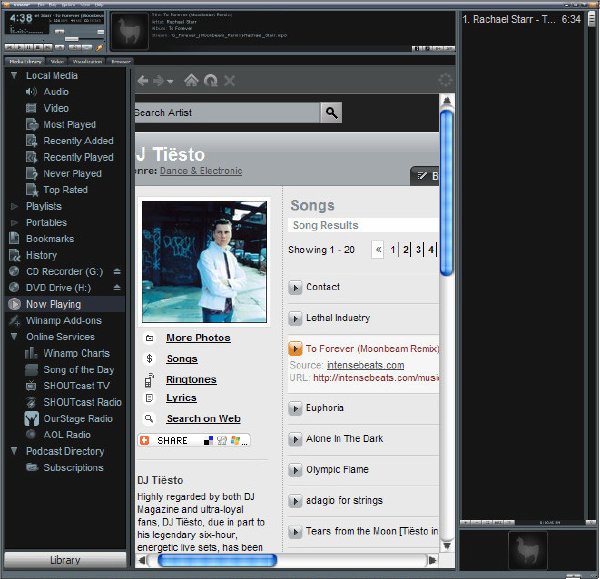The image size is (600, 579).
Task: Open Bookmarks in the library tree
Action: point(50,239)
